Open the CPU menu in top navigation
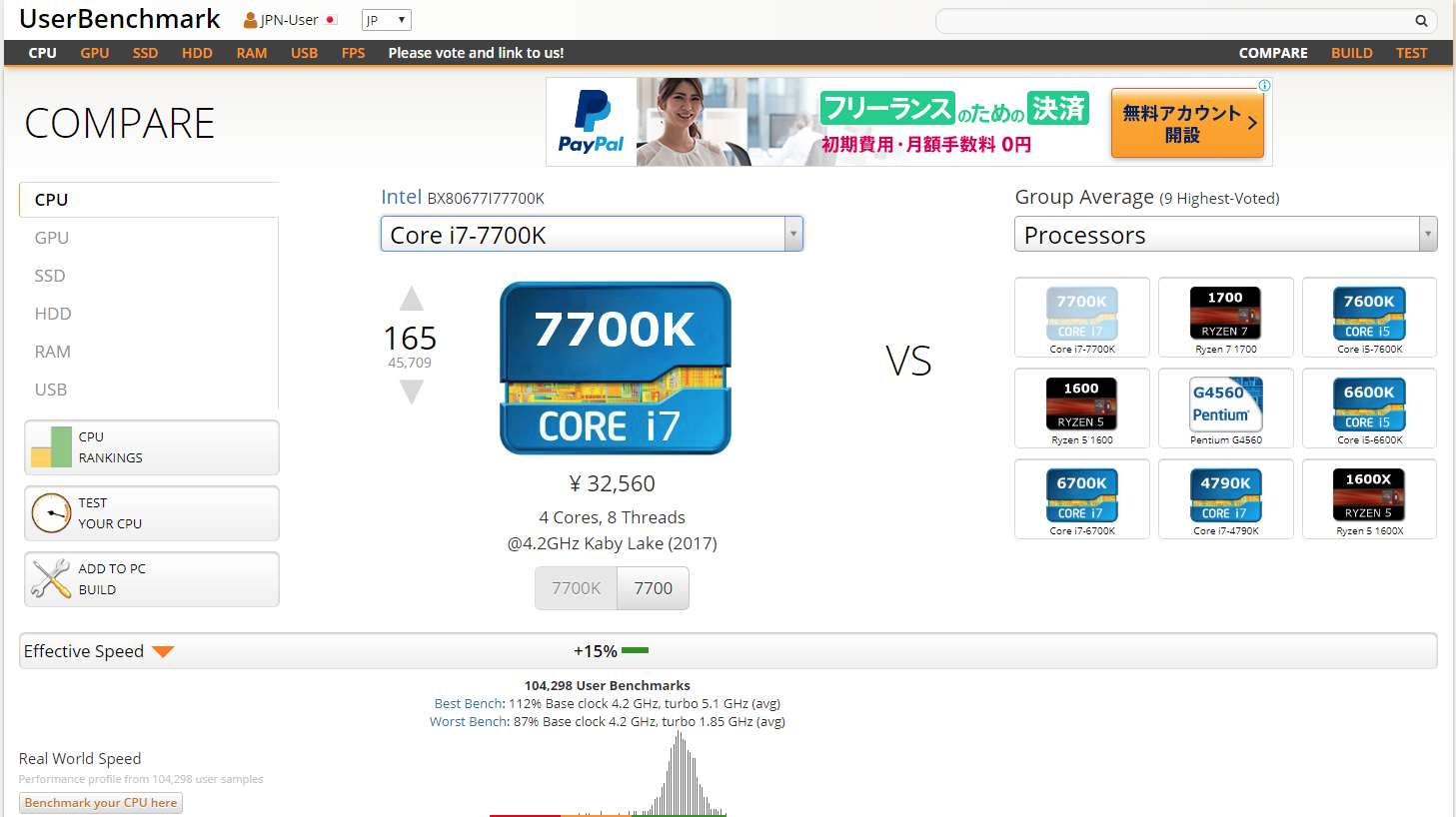1456x817 pixels. (43, 53)
